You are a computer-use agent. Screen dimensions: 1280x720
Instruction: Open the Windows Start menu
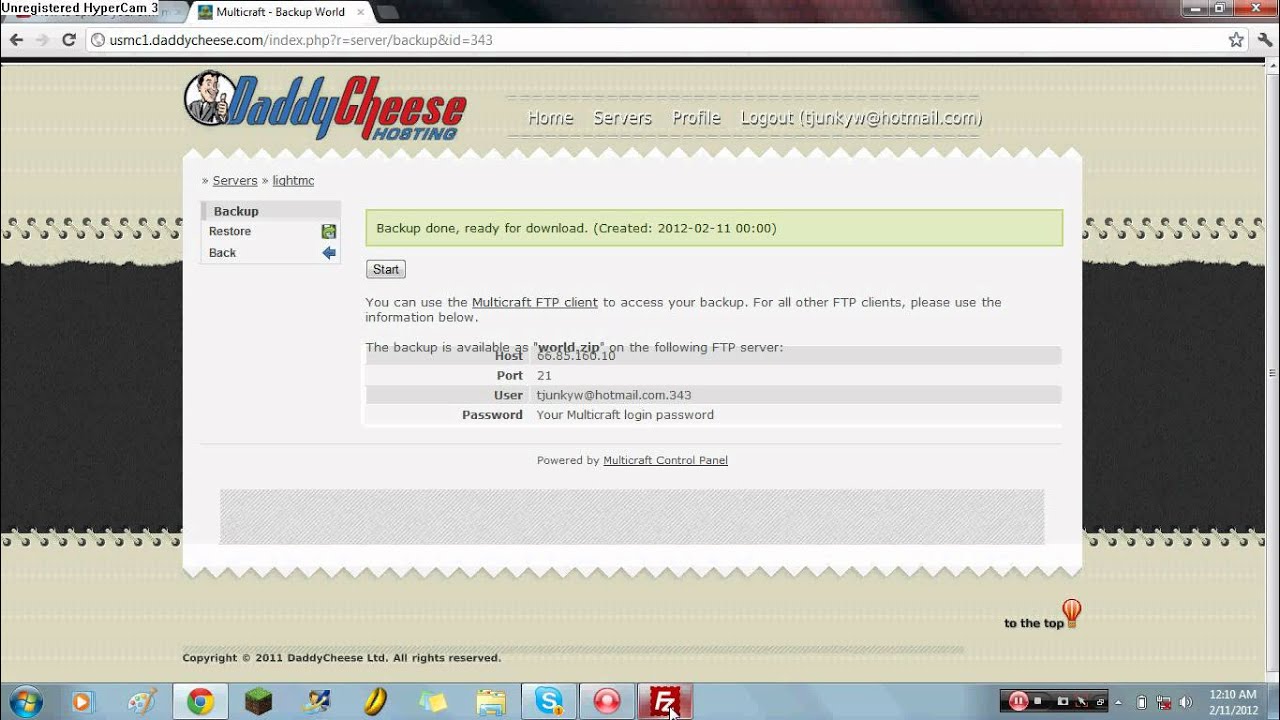[24, 702]
